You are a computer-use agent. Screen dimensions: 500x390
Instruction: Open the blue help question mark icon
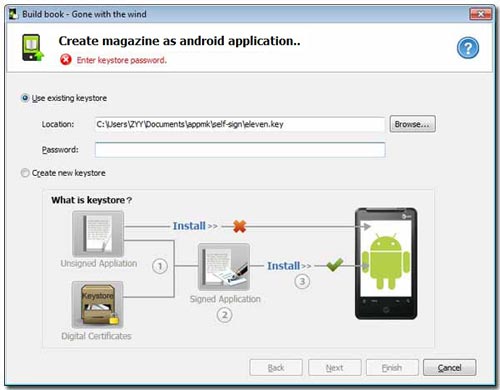click(x=468, y=48)
